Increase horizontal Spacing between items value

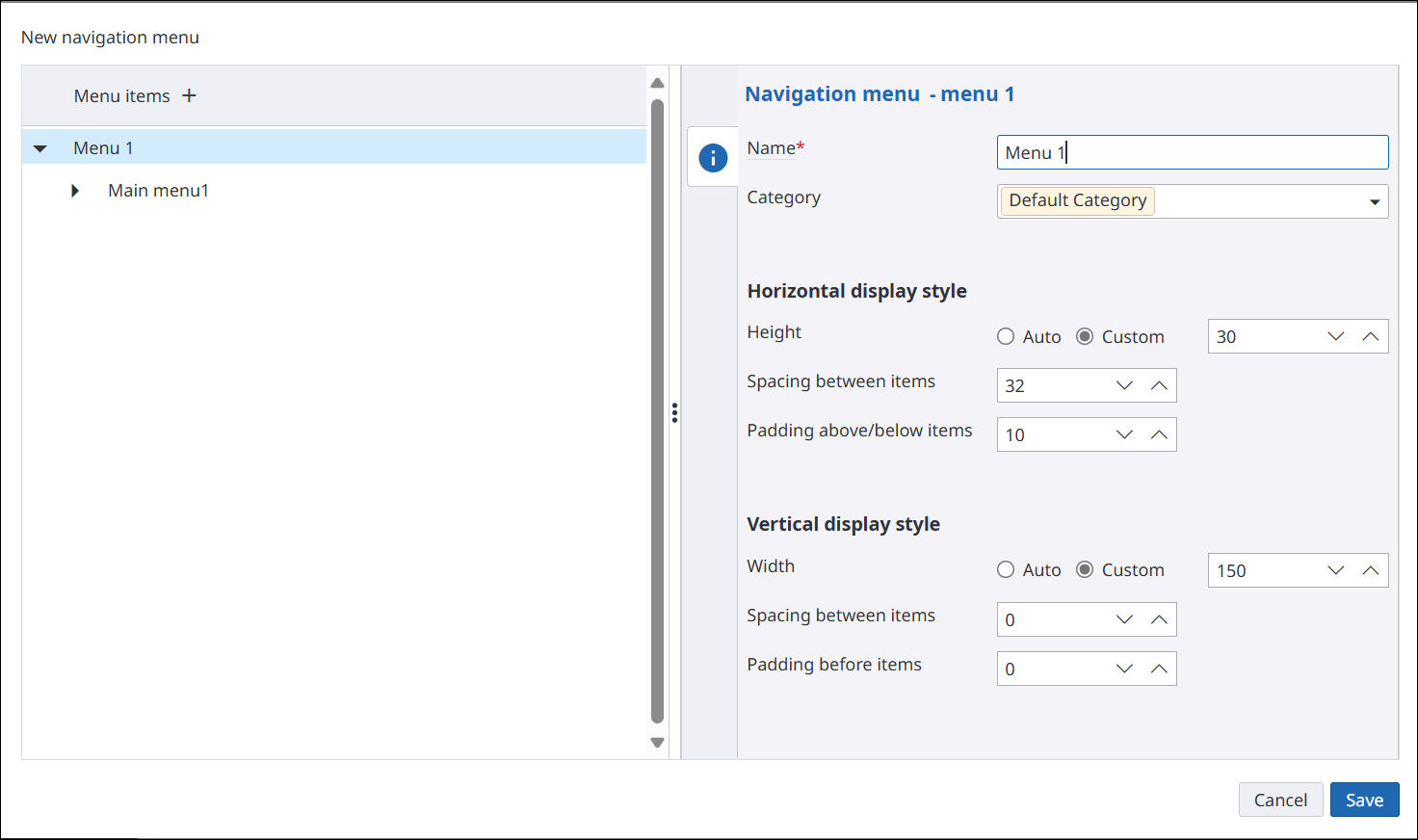[1159, 385]
